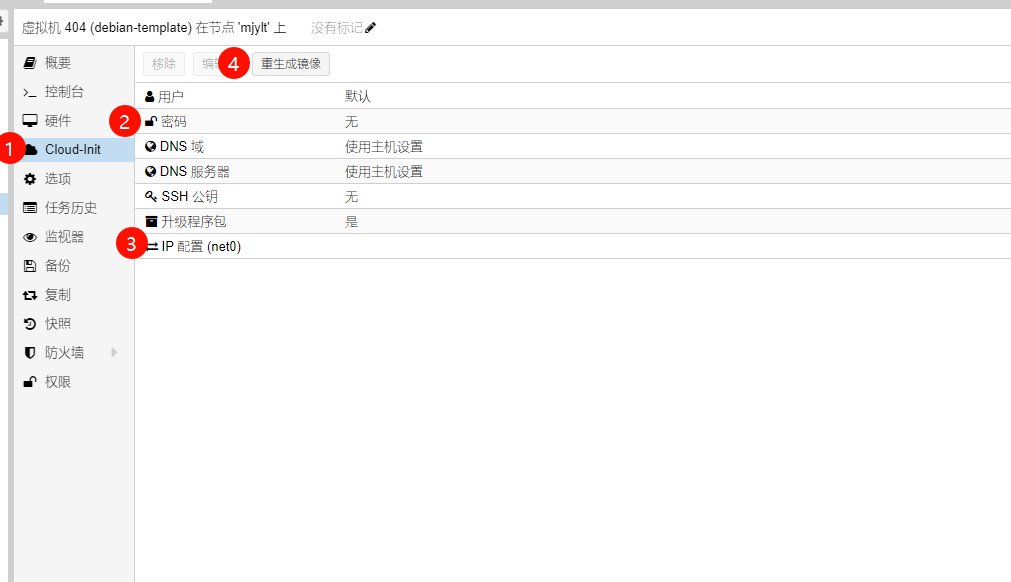Select the IP 配置 (net0) row
1011x582 pixels.
(573, 246)
